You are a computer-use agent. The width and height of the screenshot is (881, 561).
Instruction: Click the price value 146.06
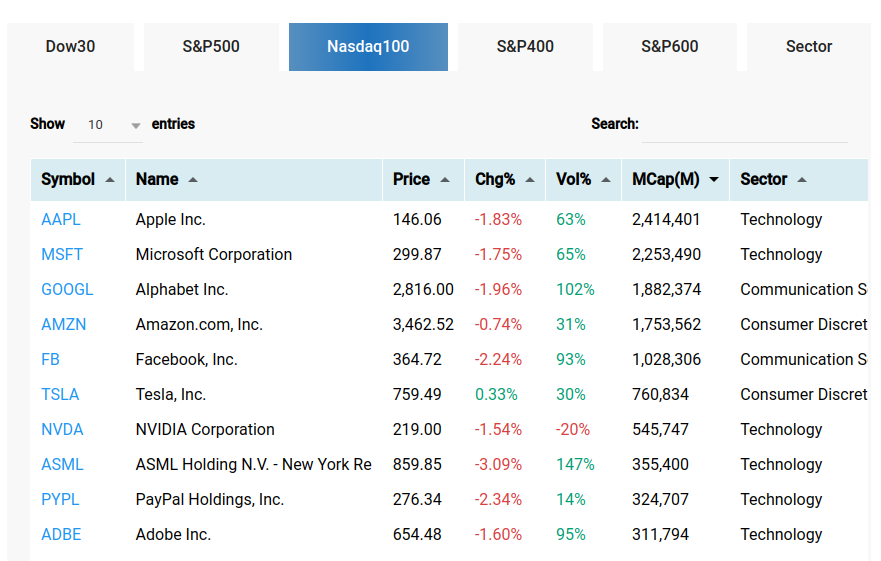click(x=417, y=220)
